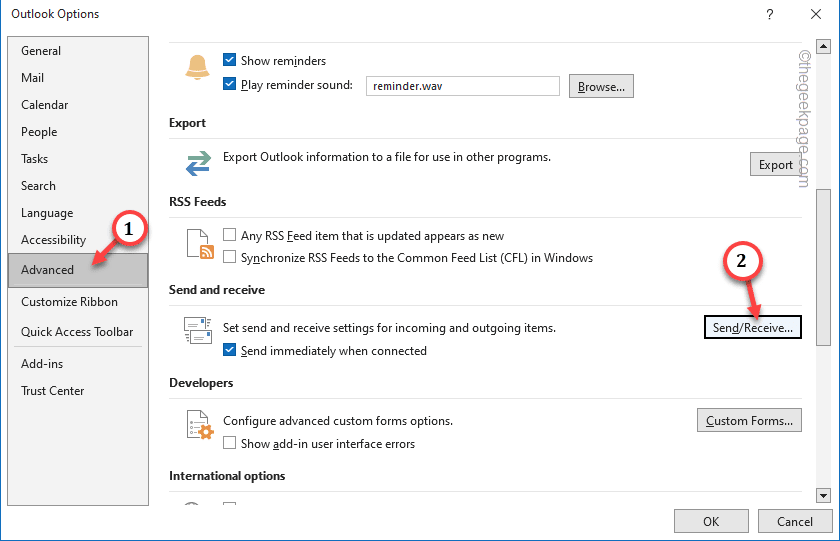
Task: Click the reminder bell icon
Action: (x=197, y=67)
